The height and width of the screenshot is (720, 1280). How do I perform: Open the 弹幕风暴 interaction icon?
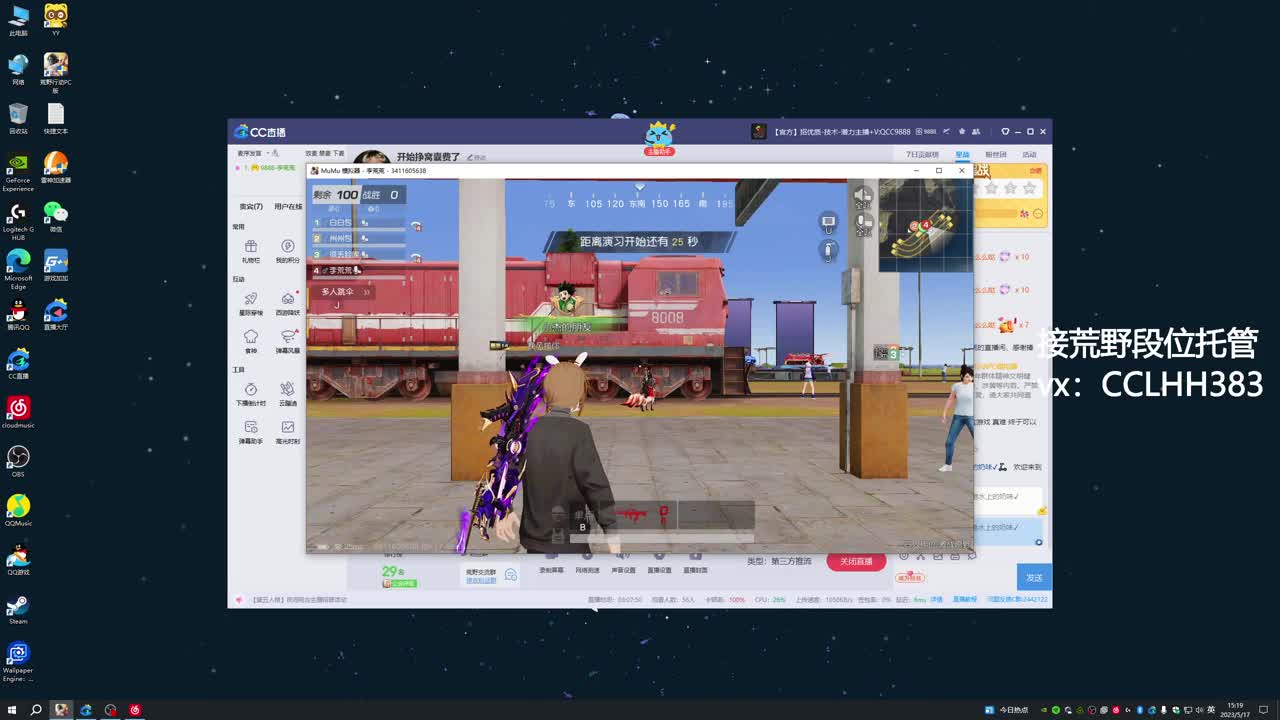[x=288, y=341]
